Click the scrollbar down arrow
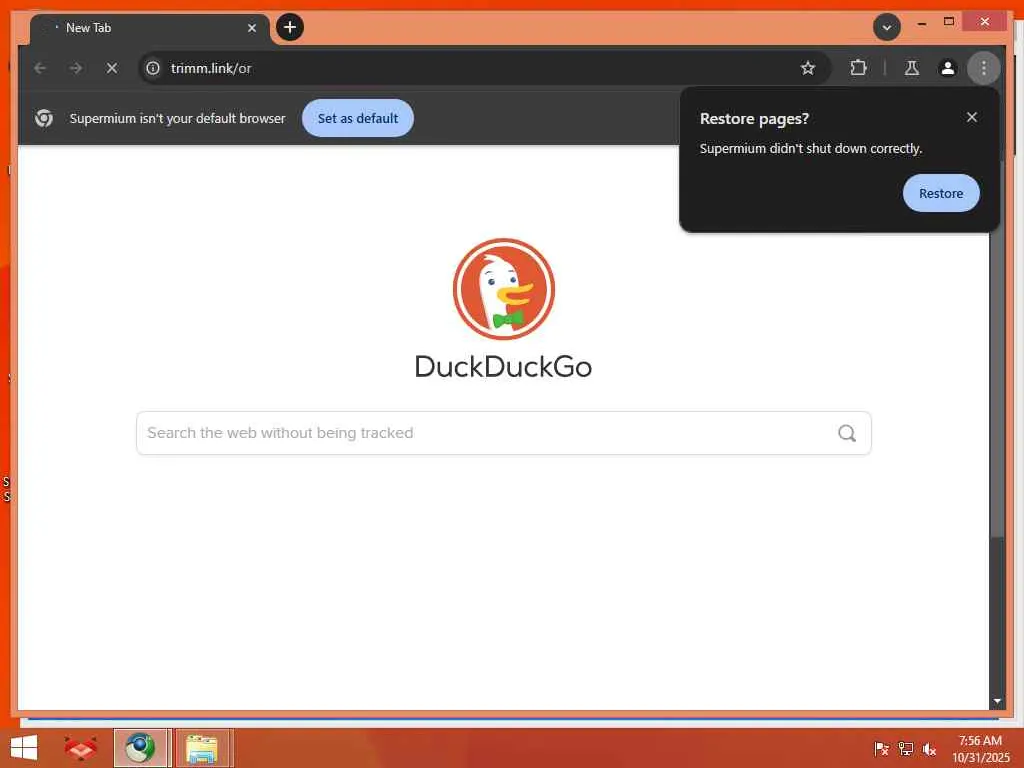The image size is (1024, 768). pos(997,701)
